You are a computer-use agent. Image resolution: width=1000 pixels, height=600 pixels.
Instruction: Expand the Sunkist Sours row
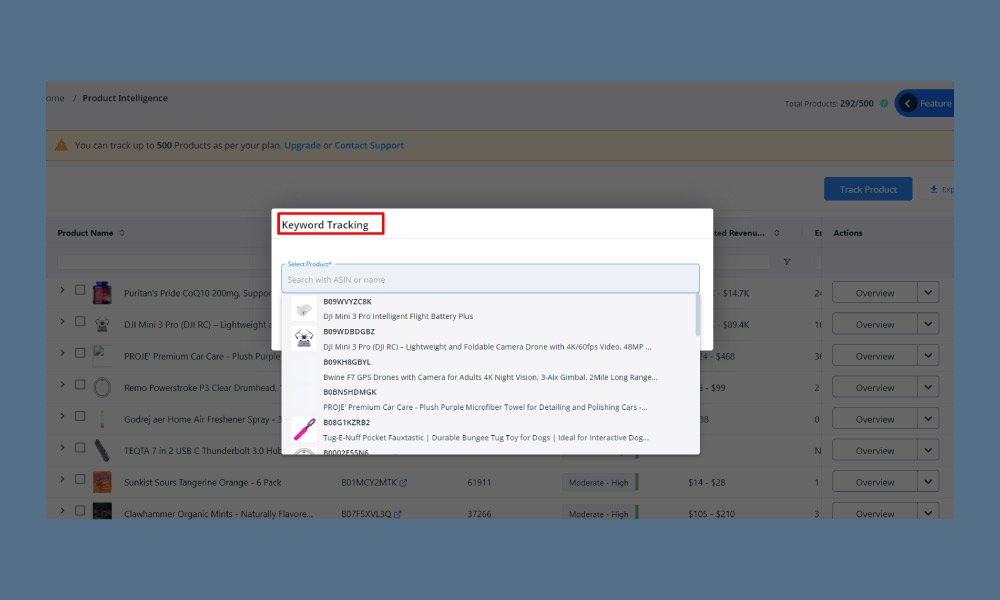(62, 479)
